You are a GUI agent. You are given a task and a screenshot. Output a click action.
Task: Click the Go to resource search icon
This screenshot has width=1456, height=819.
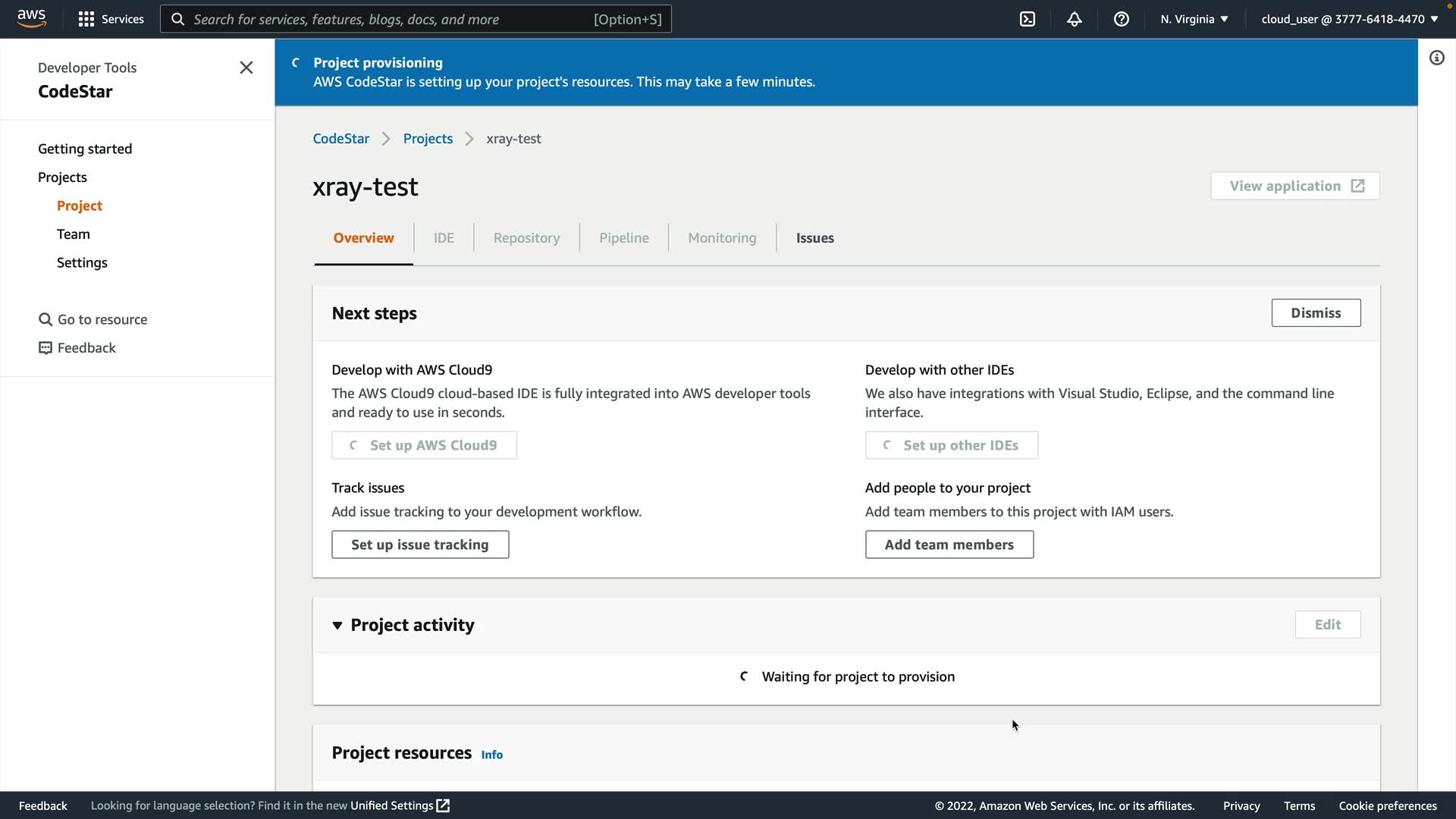point(45,320)
